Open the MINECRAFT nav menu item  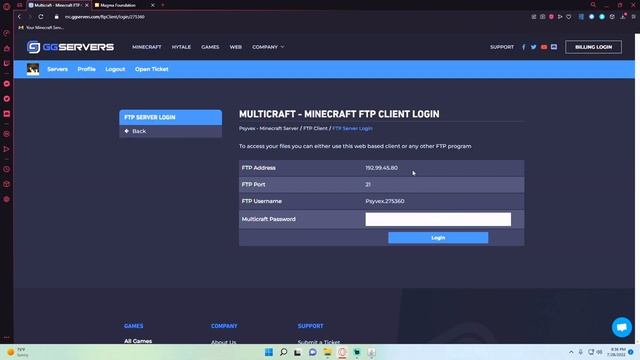coord(147,47)
